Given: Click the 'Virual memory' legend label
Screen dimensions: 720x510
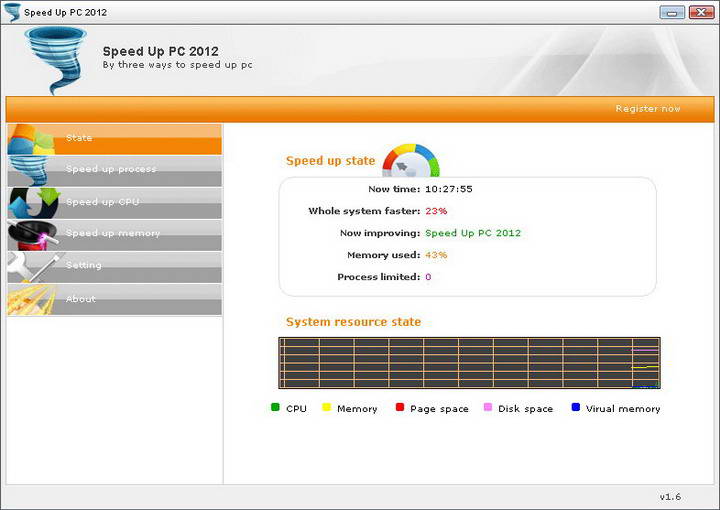Looking at the screenshot, I should [623, 409].
